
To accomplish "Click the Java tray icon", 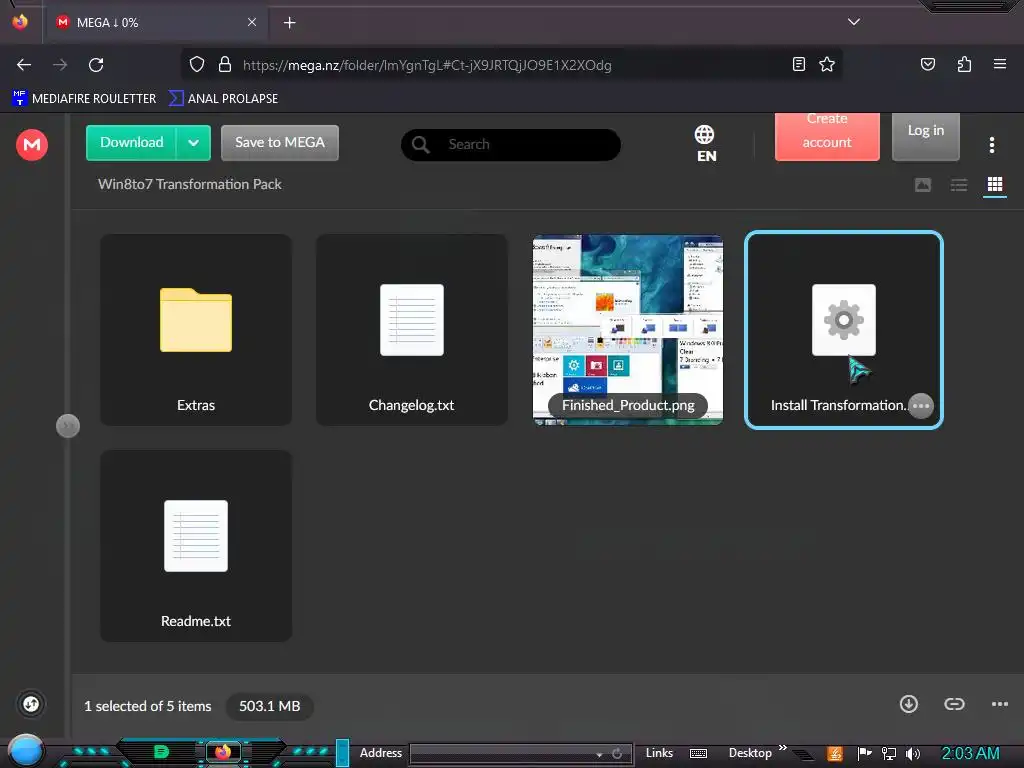I will (835, 754).
